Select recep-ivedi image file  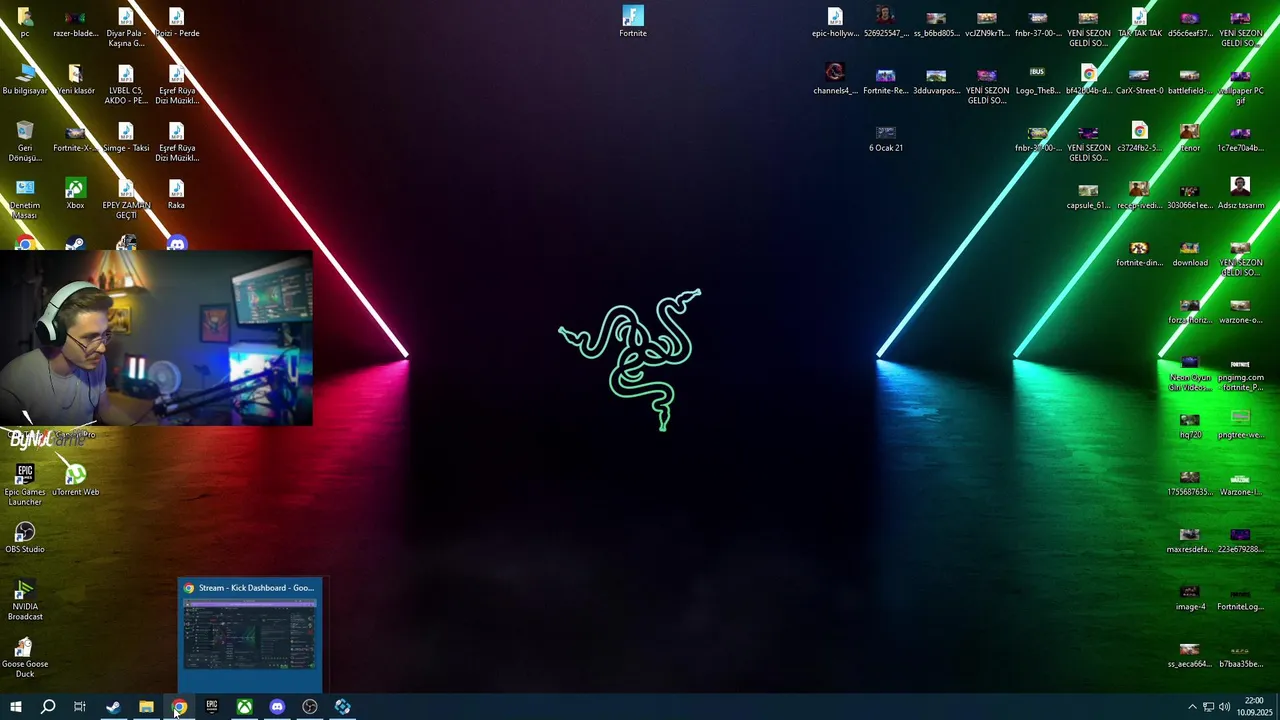coord(1139,194)
